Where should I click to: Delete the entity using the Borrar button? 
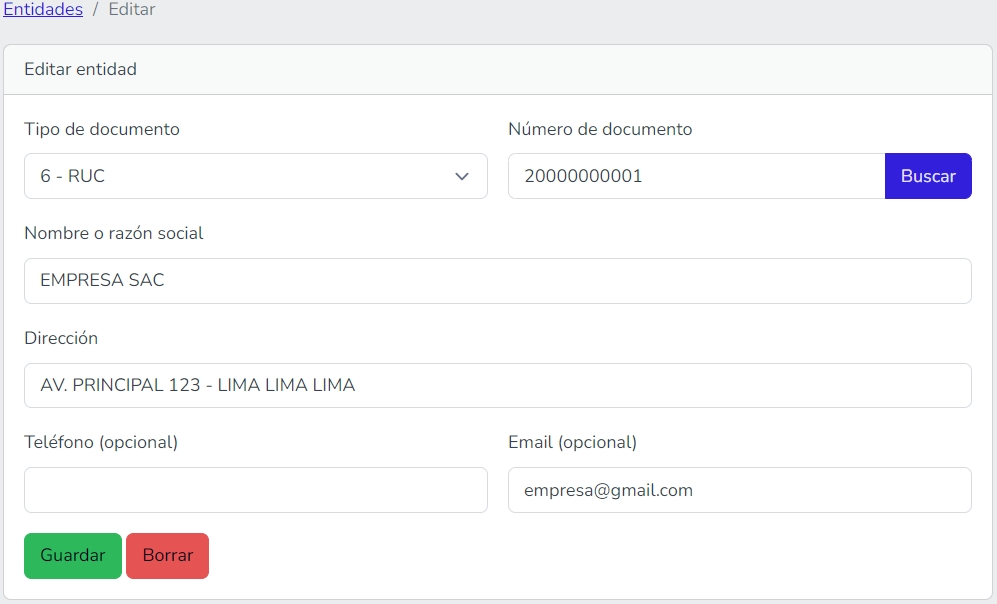167,556
